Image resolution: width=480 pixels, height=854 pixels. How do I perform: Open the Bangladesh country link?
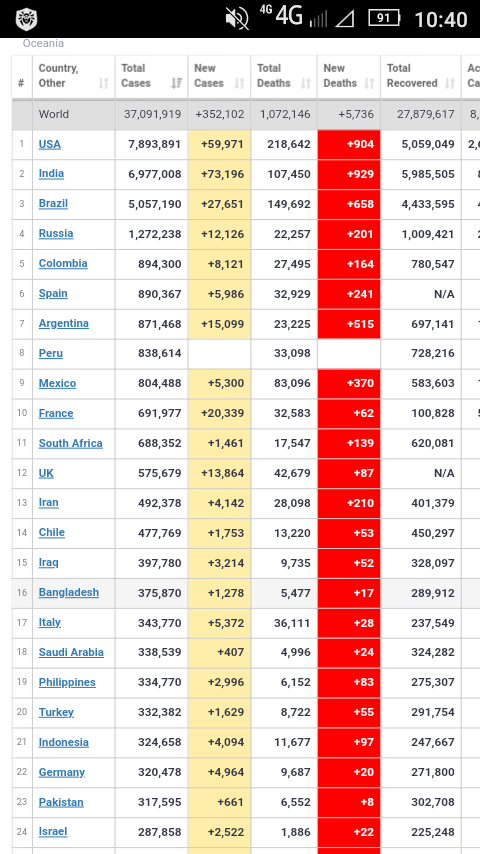[x=69, y=593]
